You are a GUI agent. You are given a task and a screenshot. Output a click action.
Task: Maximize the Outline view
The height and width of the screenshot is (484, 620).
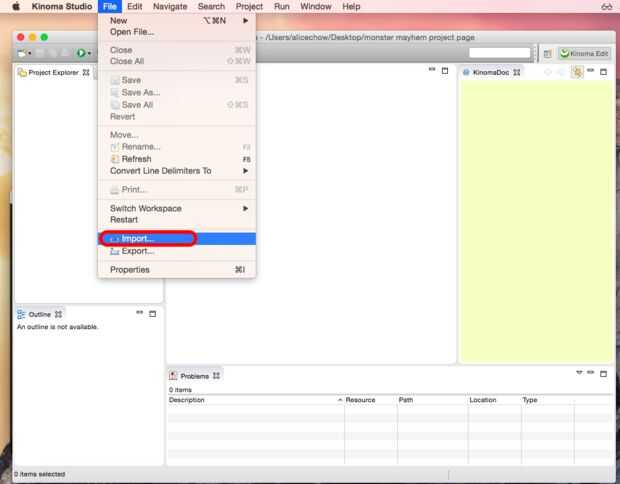[153, 314]
